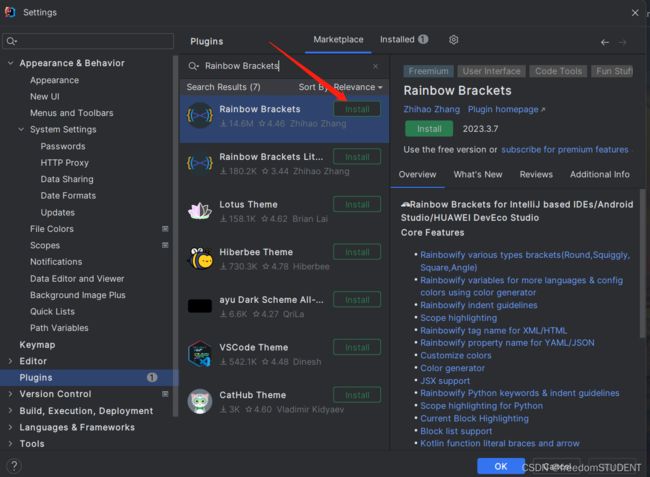Expand Build, Execution, Deployment section

[x=10, y=411]
